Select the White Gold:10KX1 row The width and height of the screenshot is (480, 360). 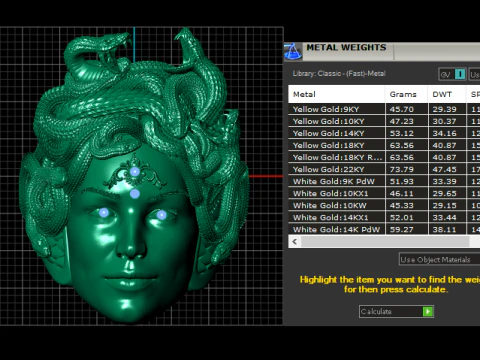[x=384, y=193]
